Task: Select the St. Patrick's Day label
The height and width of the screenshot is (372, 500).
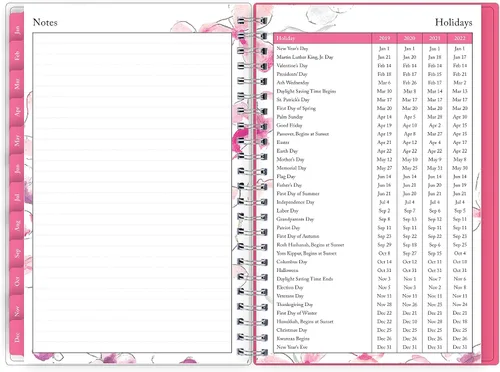Action: [x=293, y=100]
